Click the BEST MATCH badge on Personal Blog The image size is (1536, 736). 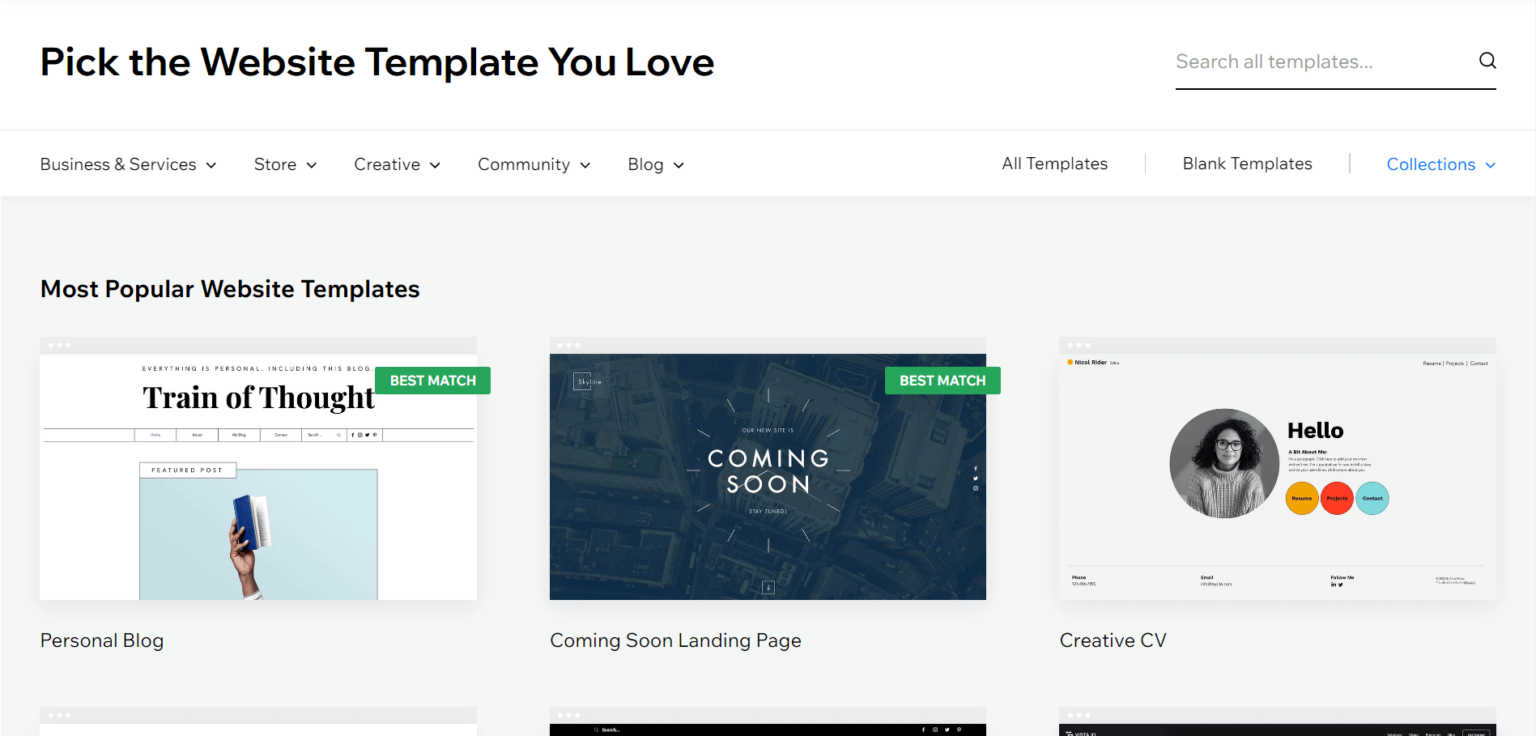(x=432, y=380)
